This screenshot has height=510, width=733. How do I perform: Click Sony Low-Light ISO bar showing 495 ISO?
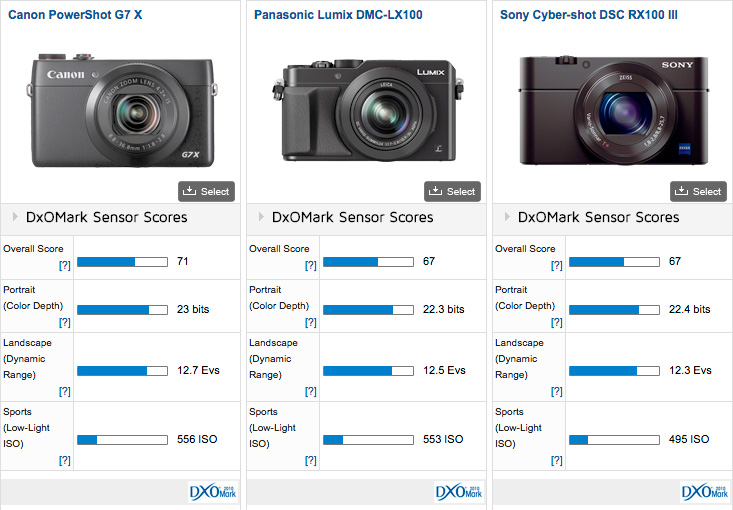[x=614, y=439]
